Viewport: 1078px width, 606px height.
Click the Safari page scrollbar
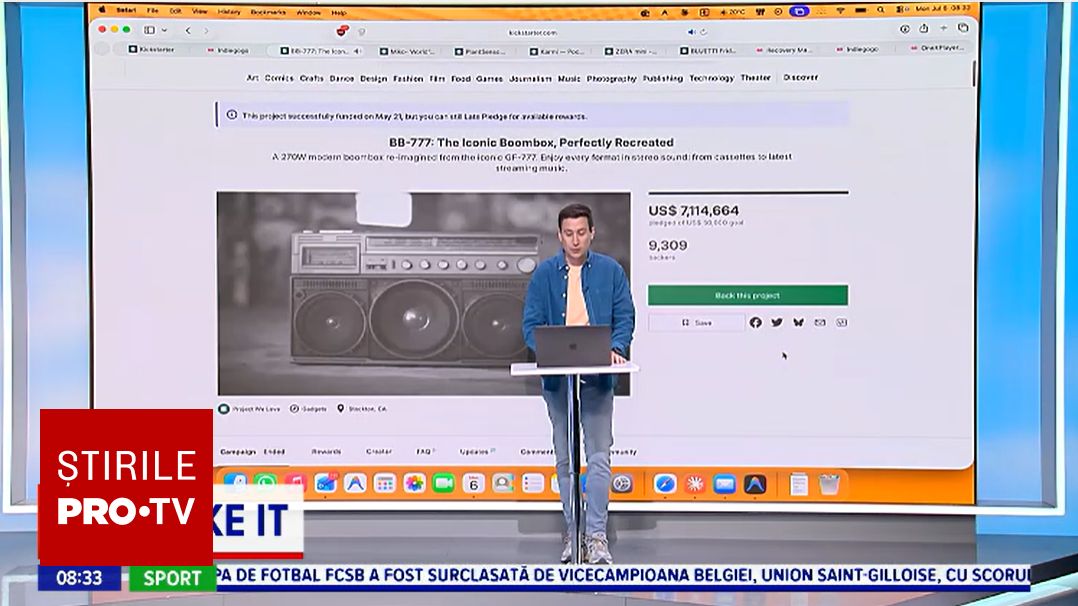point(974,74)
